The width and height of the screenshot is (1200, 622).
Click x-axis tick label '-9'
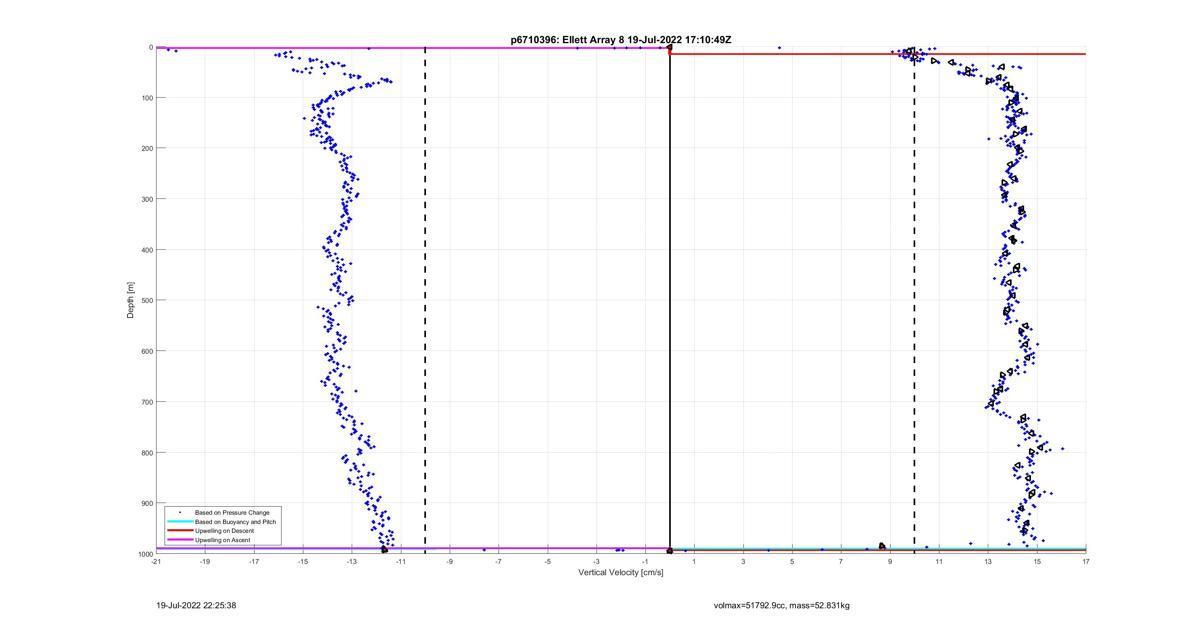click(449, 562)
